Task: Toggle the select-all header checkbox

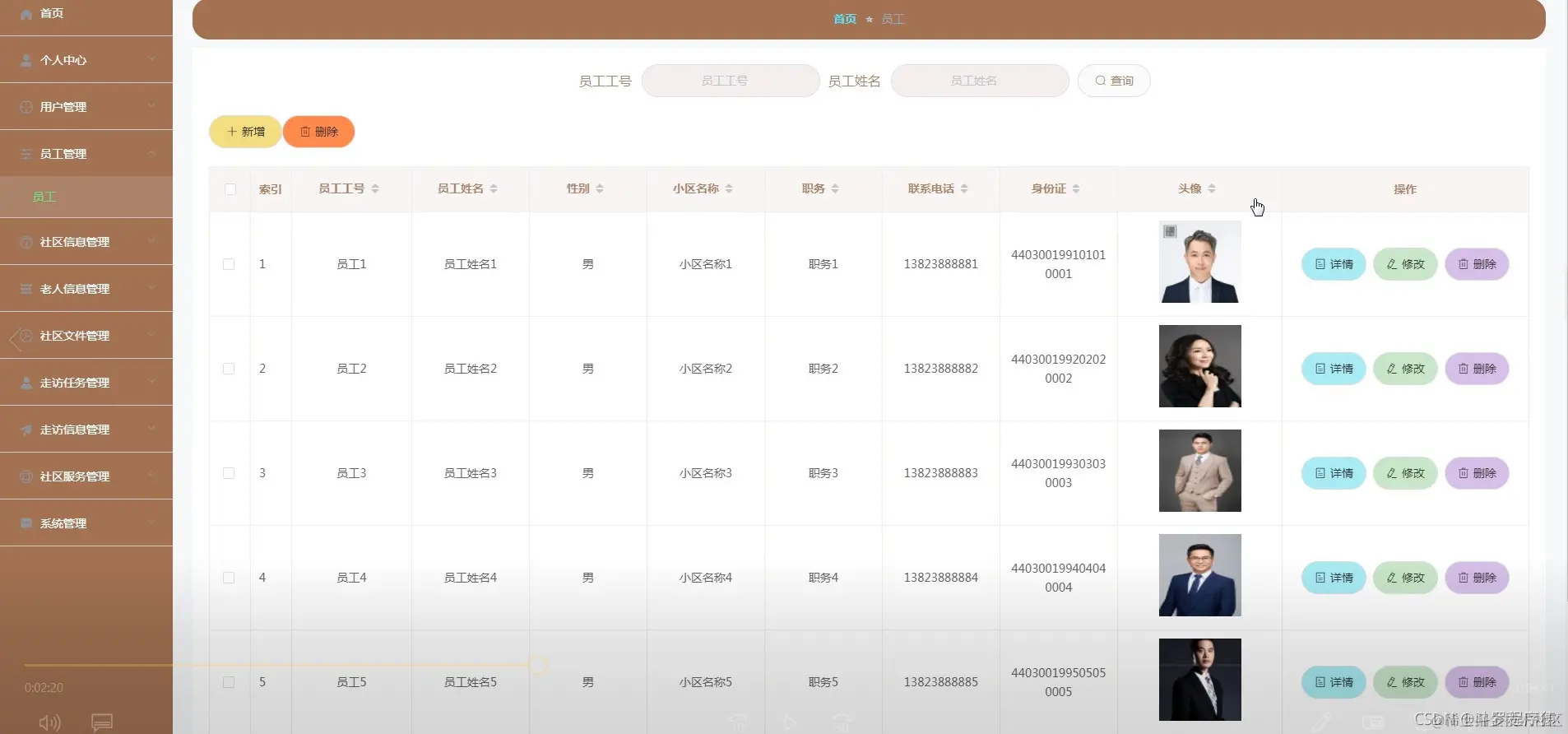Action: click(x=230, y=189)
